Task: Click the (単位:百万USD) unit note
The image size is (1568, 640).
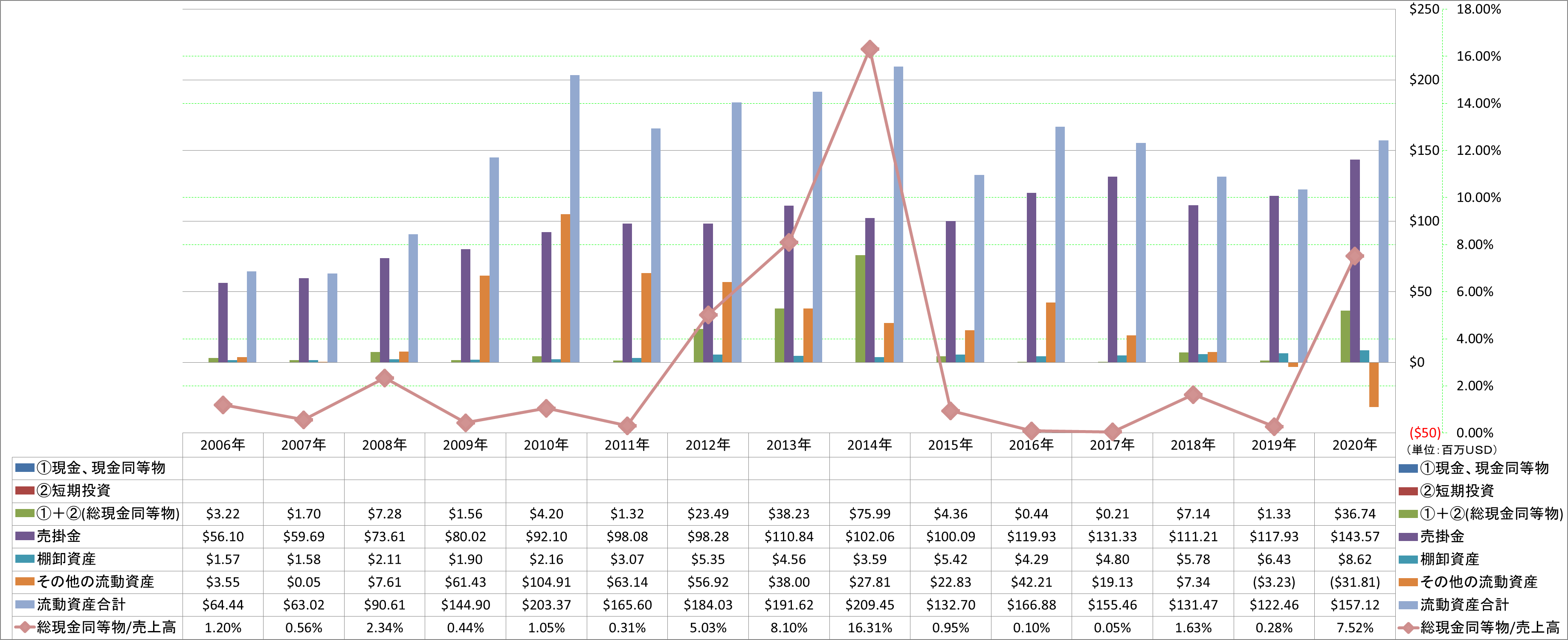Action: pos(1451,450)
